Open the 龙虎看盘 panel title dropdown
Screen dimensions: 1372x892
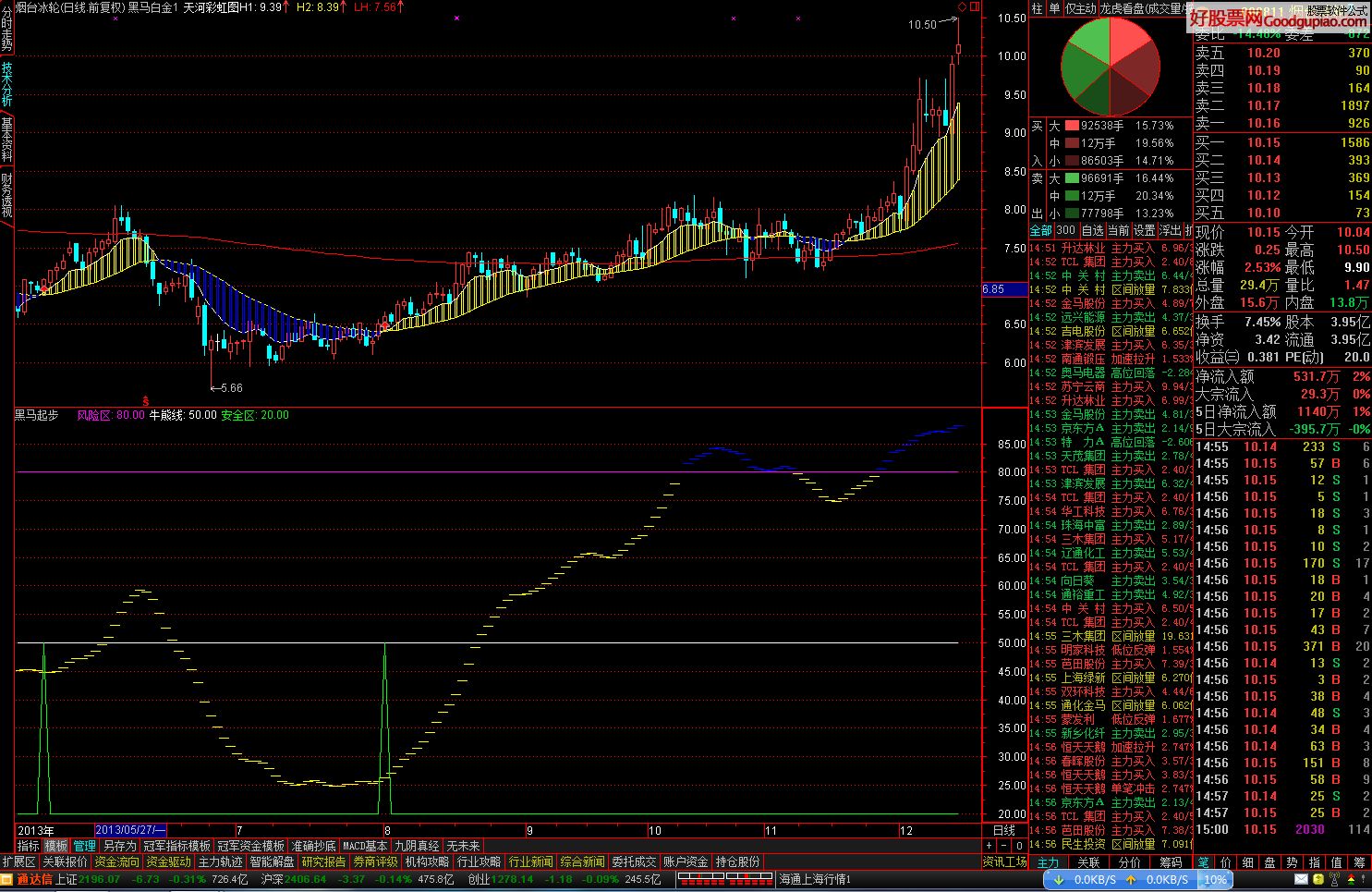[x=1144, y=8]
